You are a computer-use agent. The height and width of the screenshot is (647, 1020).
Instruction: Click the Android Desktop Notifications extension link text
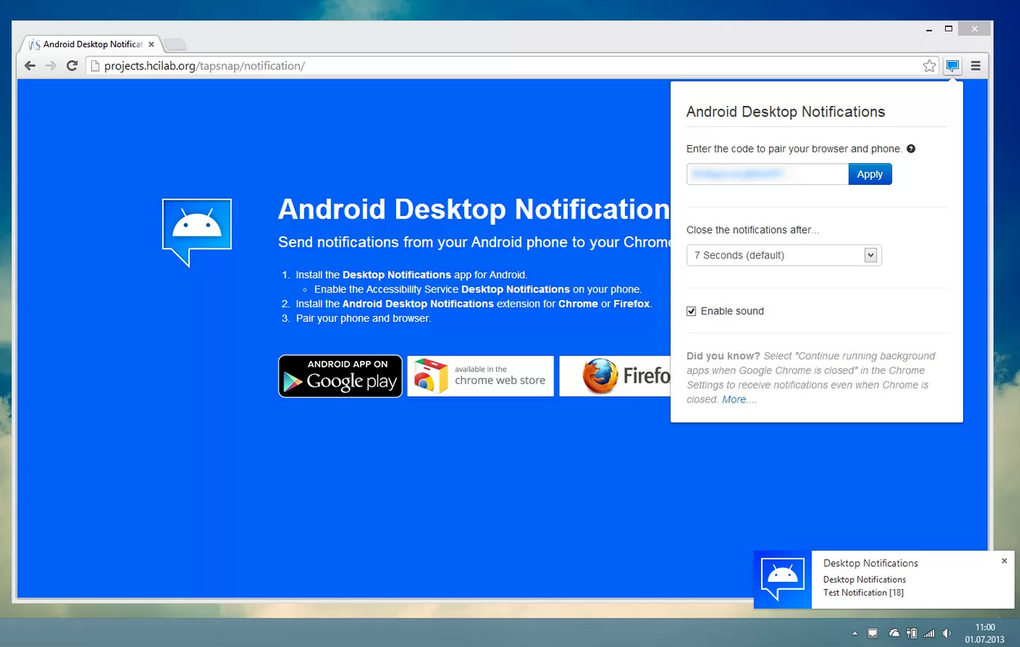pos(418,304)
